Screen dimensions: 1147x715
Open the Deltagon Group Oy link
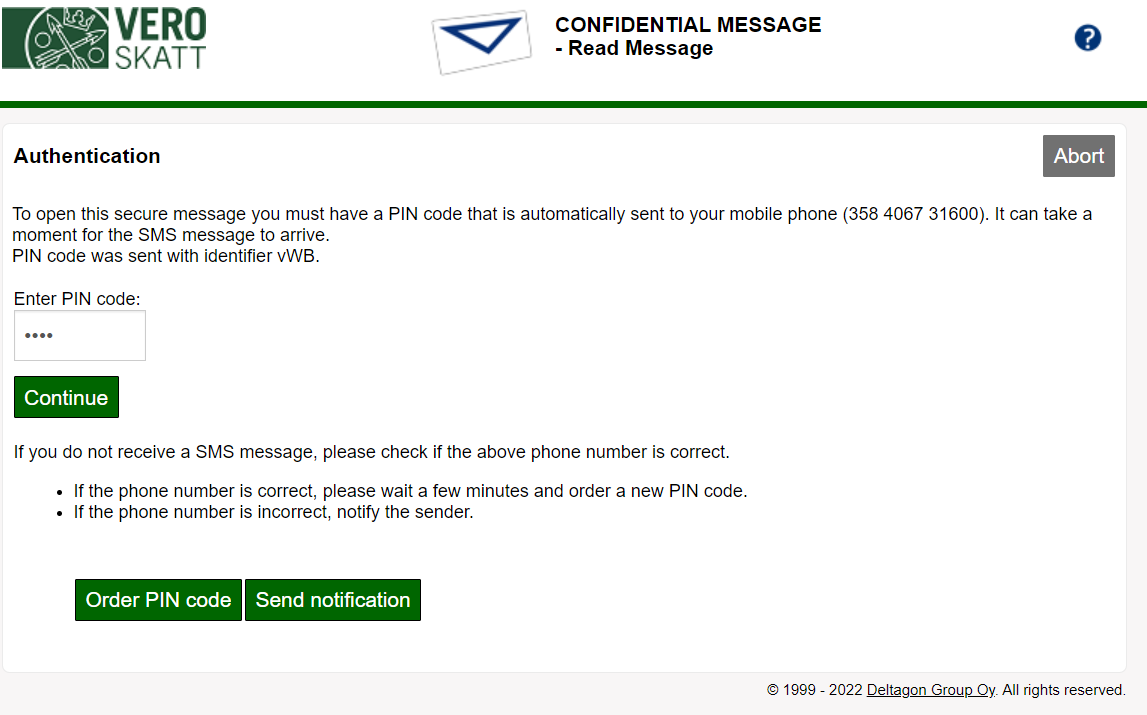click(x=930, y=690)
